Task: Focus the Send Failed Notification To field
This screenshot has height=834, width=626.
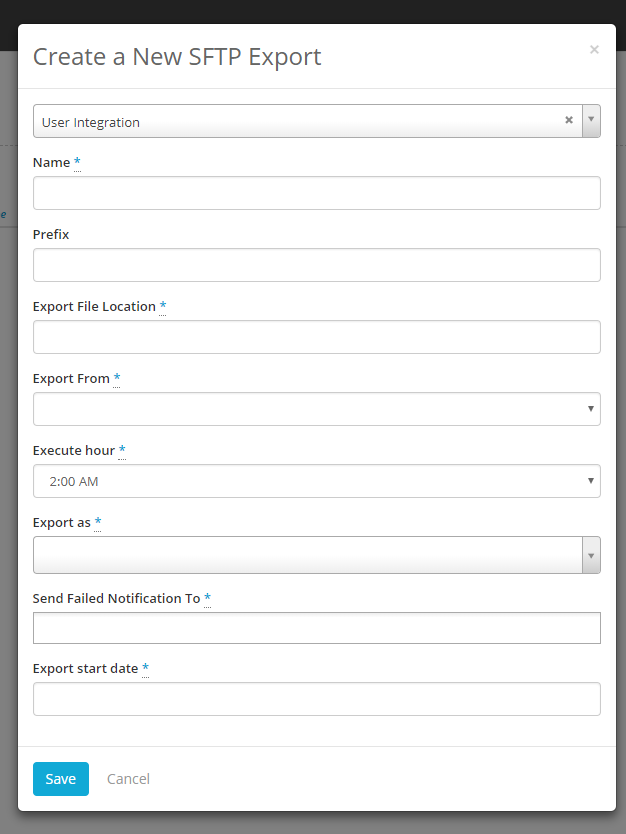Action: click(317, 628)
